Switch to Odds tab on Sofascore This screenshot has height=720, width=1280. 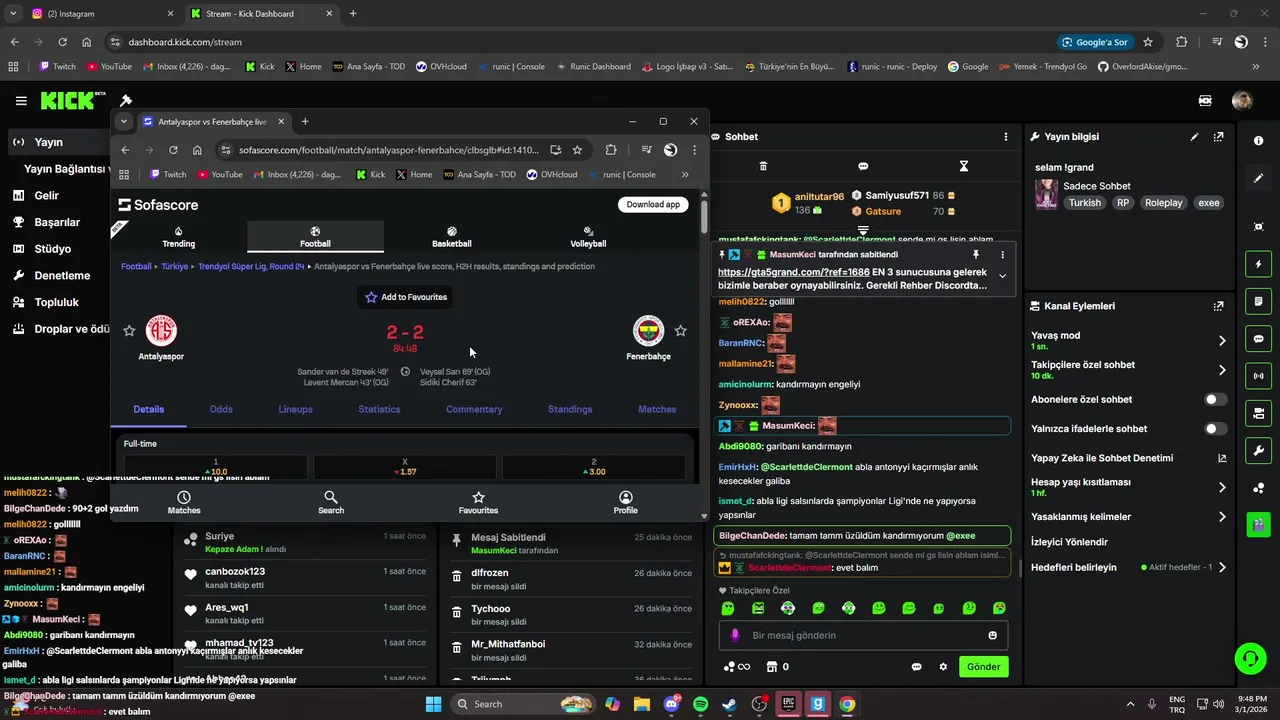(221, 409)
